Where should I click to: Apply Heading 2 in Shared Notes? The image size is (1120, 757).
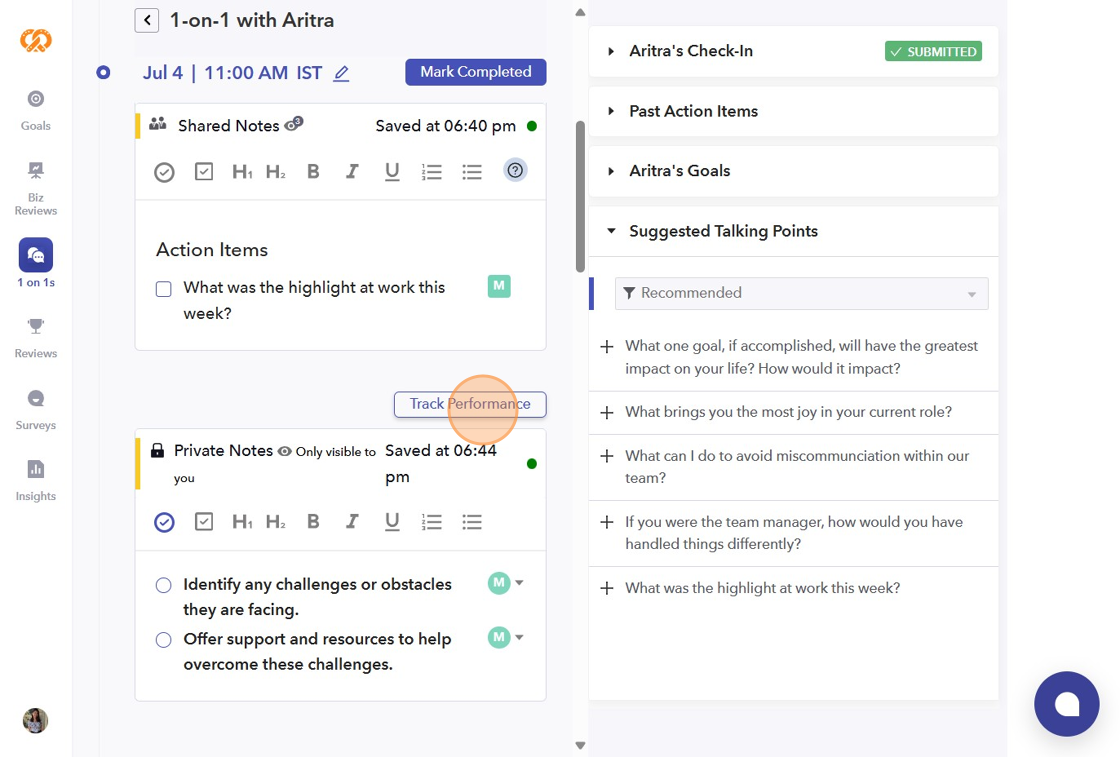pos(275,171)
